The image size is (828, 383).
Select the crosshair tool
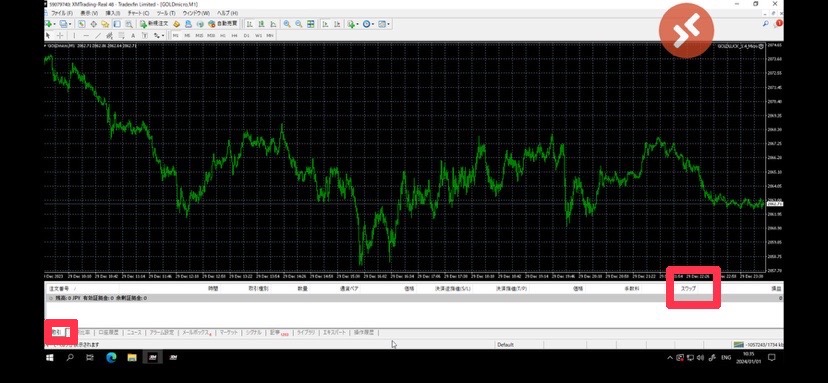[x=60, y=35]
